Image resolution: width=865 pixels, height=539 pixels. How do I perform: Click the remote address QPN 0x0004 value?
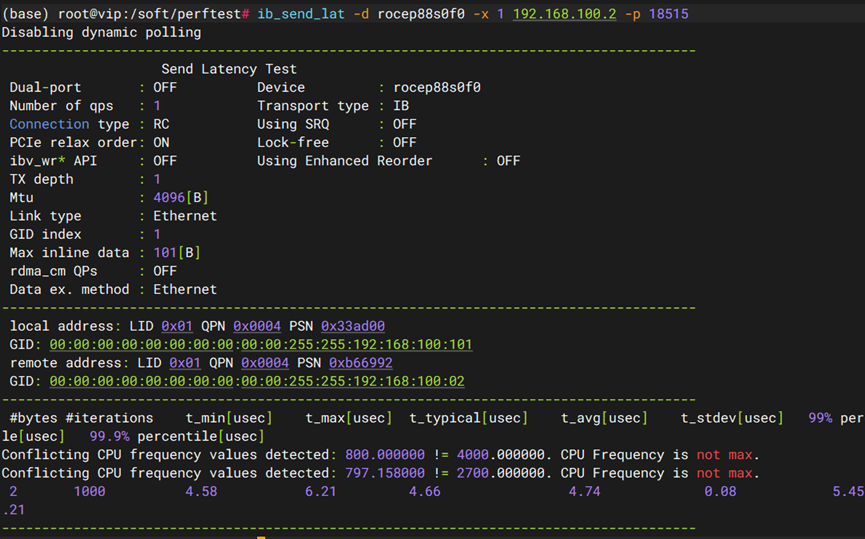tap(264, 363)
